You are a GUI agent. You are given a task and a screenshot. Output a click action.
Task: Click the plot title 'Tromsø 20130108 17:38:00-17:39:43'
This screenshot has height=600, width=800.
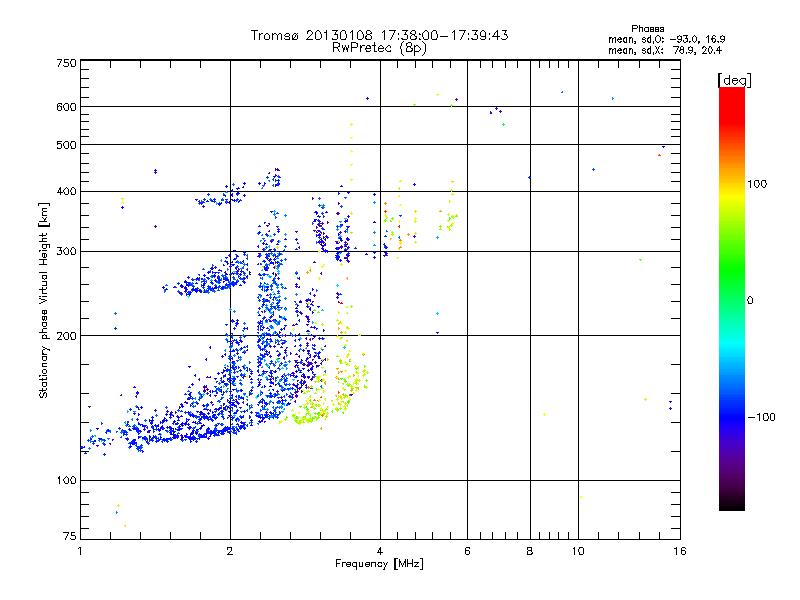point(379,35)
